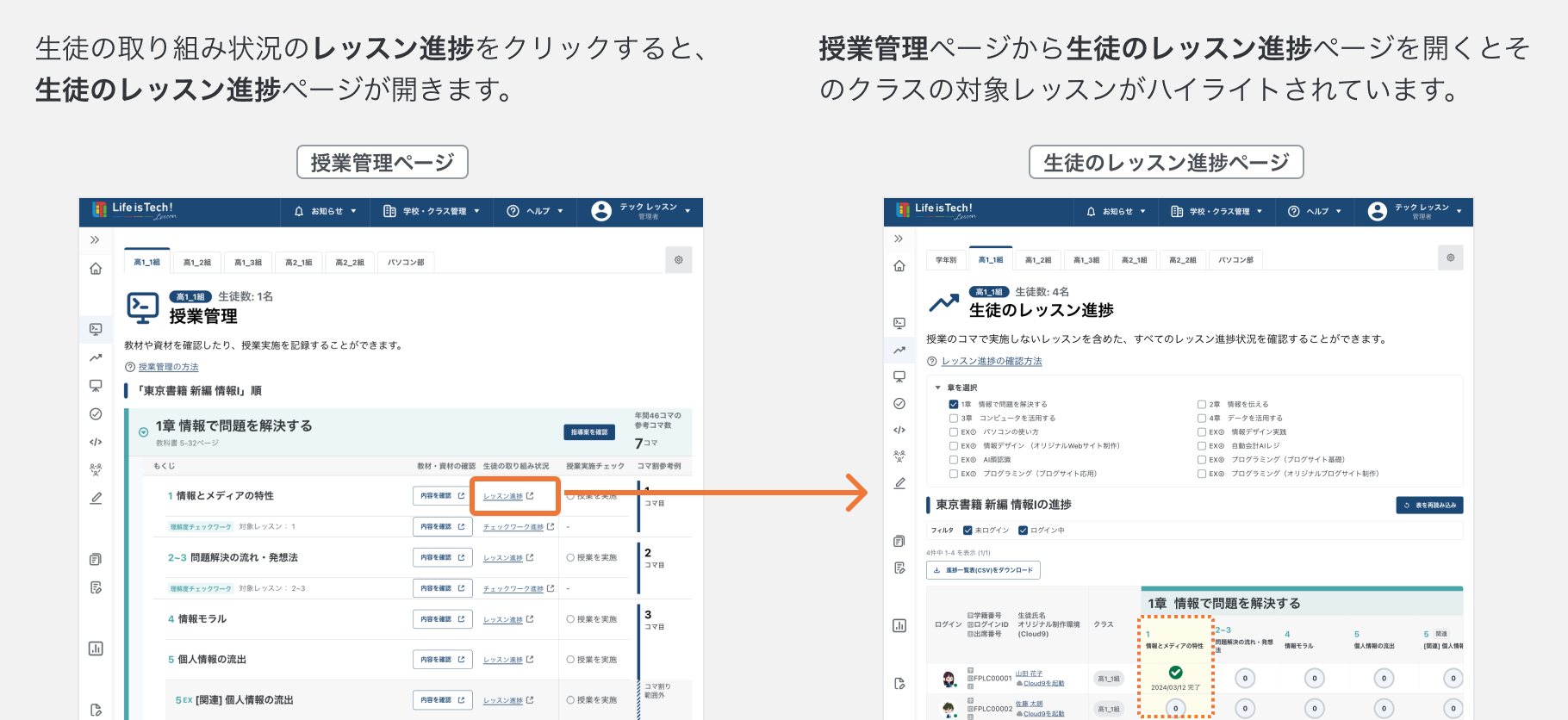Open the bar chart icon in the 生徒のレッスン進捗 page sidebar
Viewport: 1568px width, 720px height.
[899, 625]
